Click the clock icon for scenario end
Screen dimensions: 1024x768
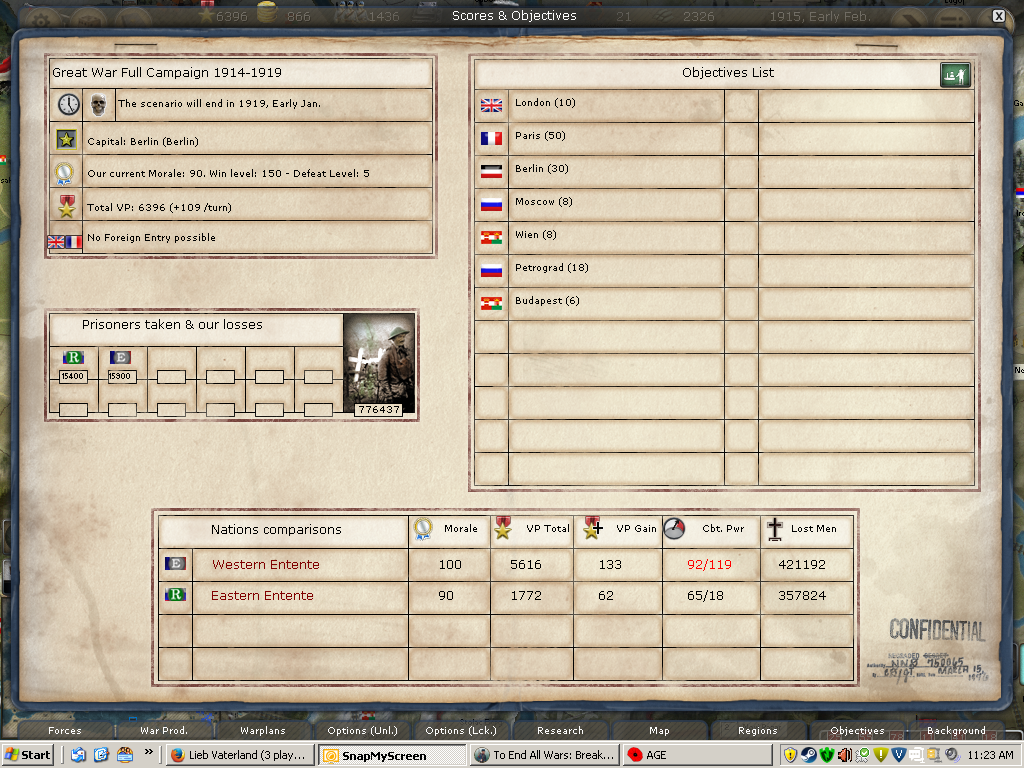pyautogui.click(x=68, y=104)
